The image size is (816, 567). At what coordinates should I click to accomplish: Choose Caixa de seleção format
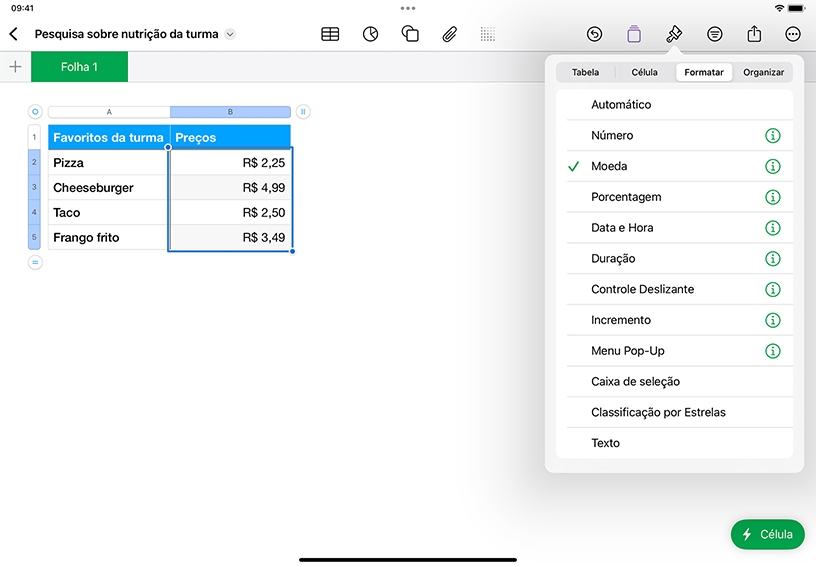[x=674, y=381]
